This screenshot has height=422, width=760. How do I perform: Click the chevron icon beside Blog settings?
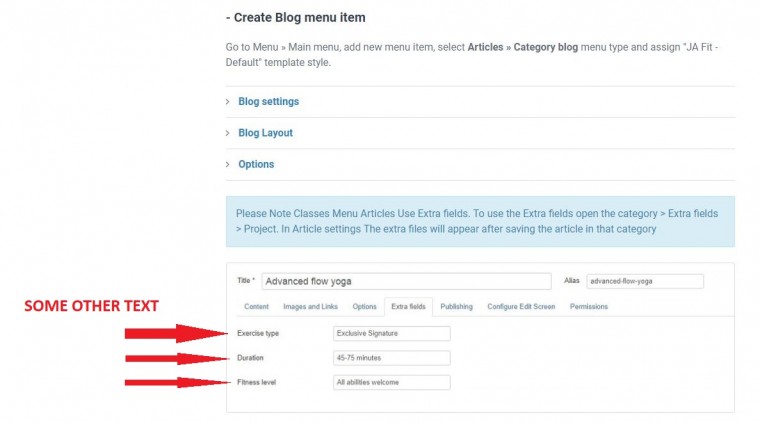click(x=228, y=102)
